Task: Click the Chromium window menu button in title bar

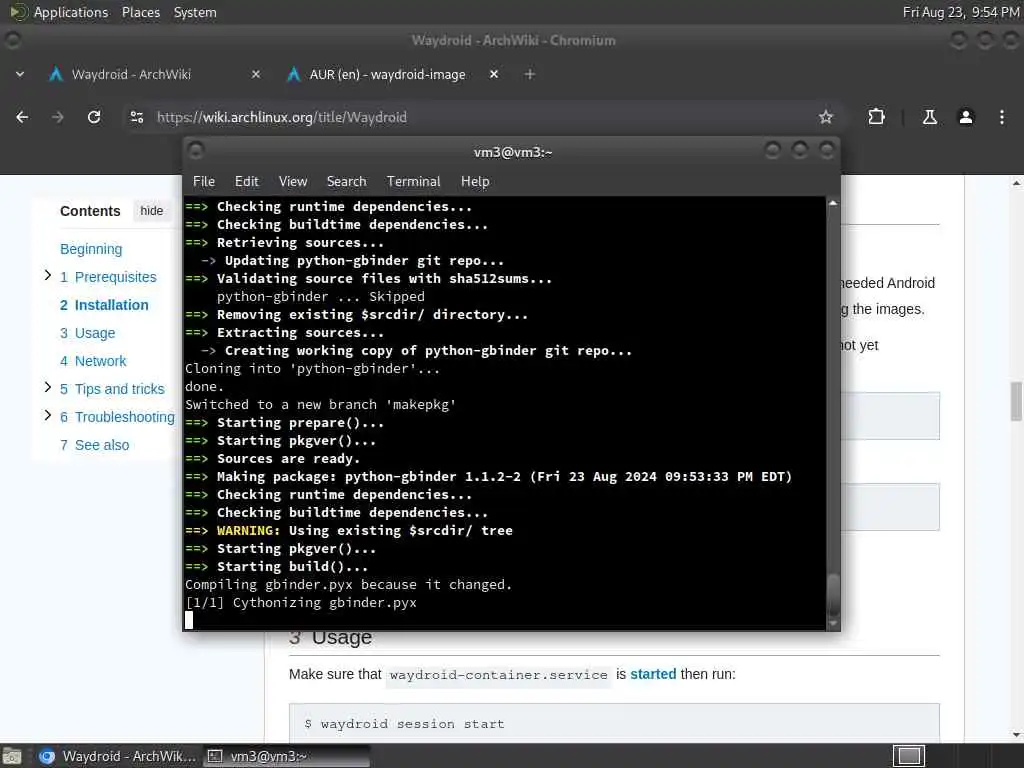Action: coord(12,40)
